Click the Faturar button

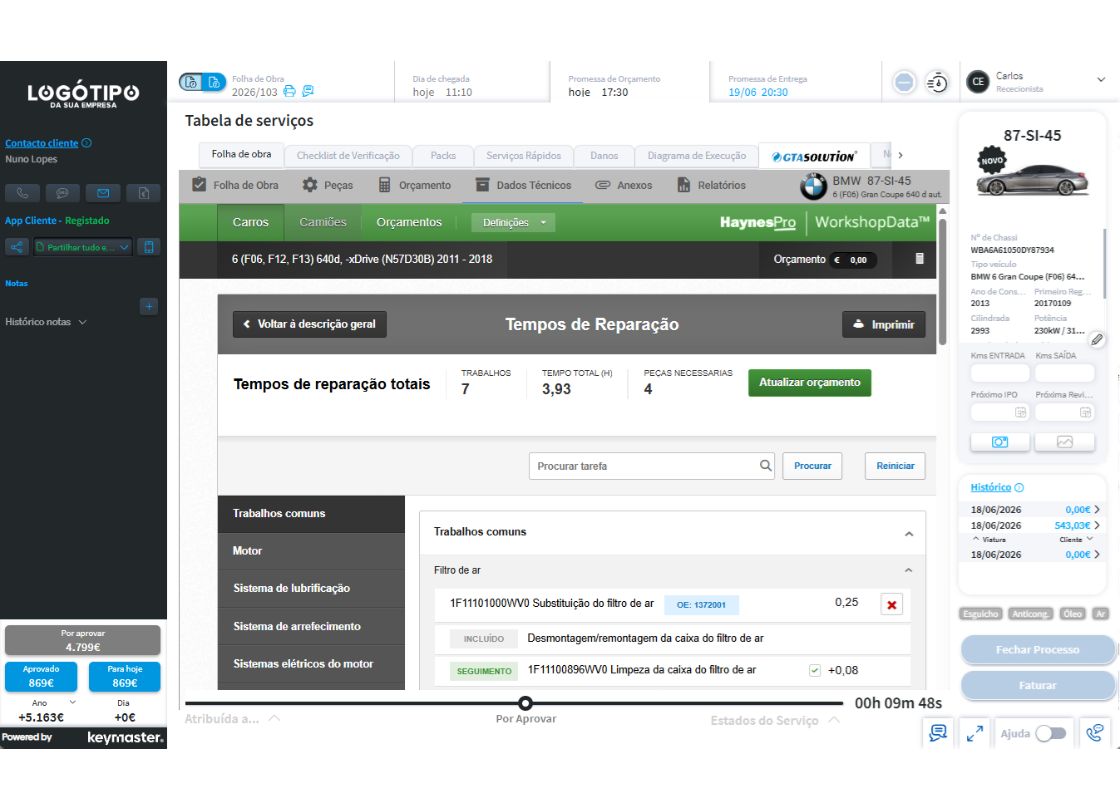click(1037, 685)
